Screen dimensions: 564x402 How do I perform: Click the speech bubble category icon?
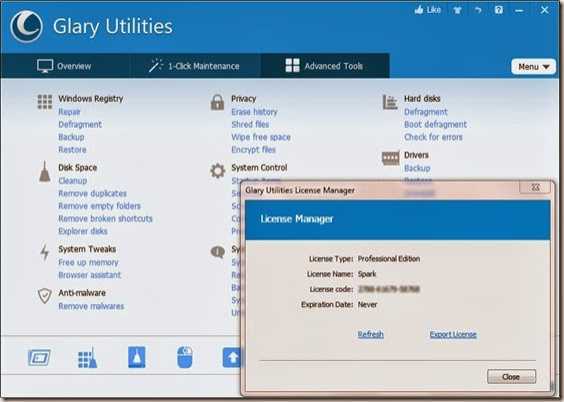(x=218, y=252)
